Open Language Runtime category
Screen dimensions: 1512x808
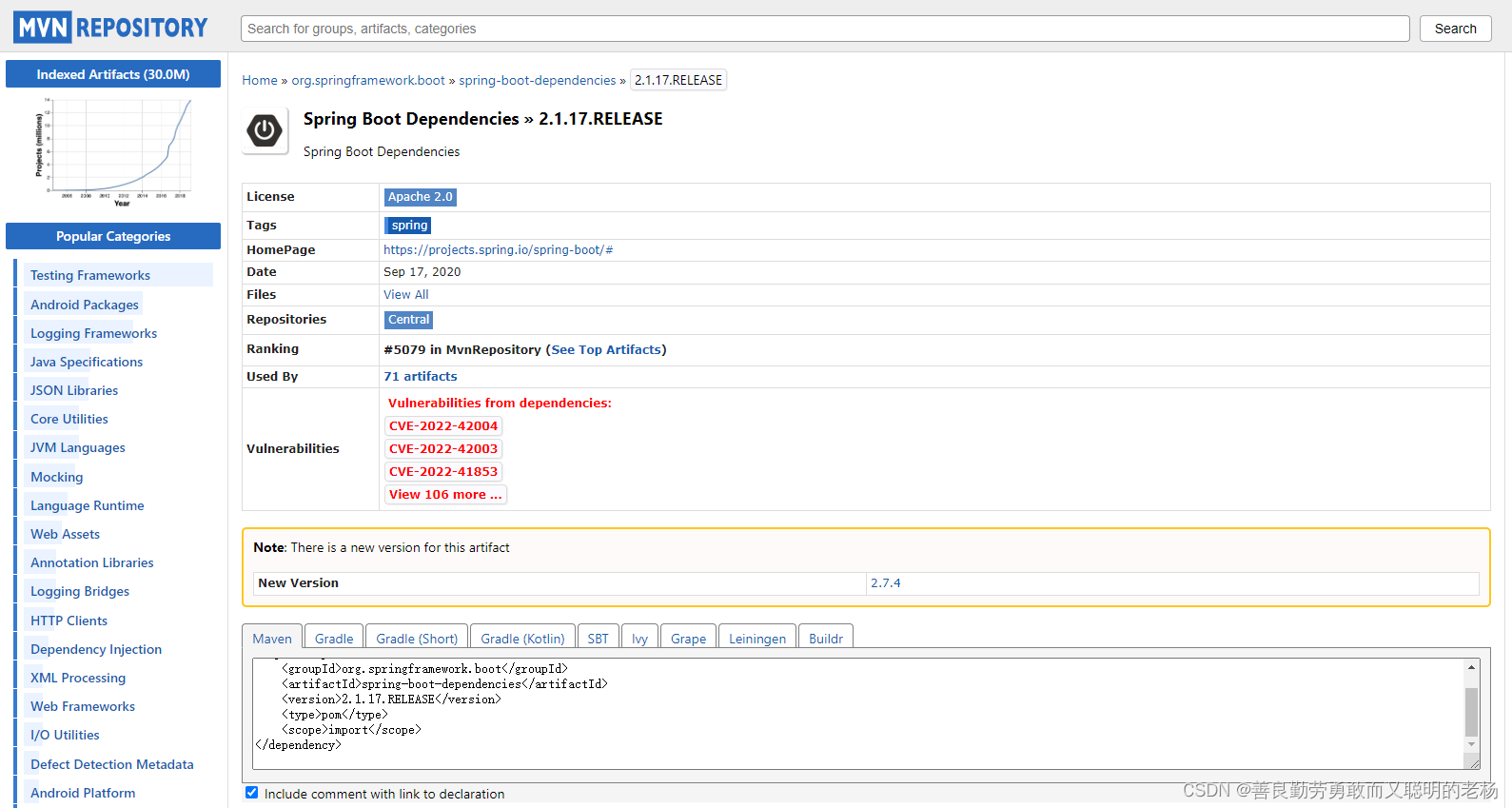pyautogui.click(x=88, y=505)
